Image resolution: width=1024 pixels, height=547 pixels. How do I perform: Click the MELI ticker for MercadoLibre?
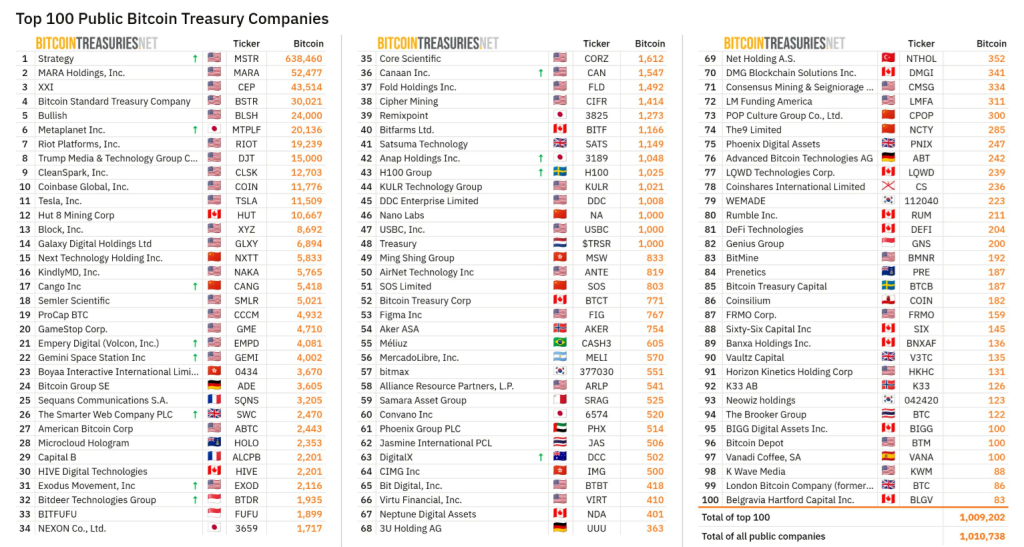(x=596, y=358)
